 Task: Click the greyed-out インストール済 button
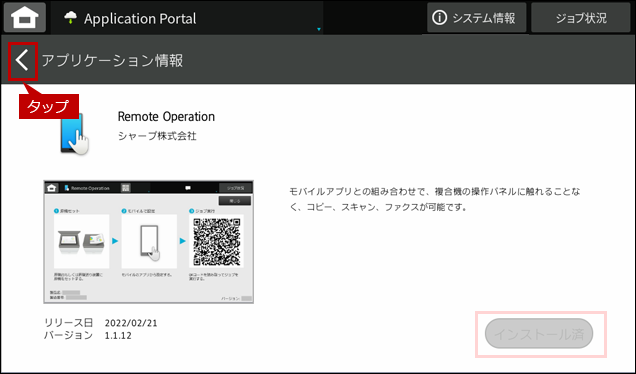[539, 334]
